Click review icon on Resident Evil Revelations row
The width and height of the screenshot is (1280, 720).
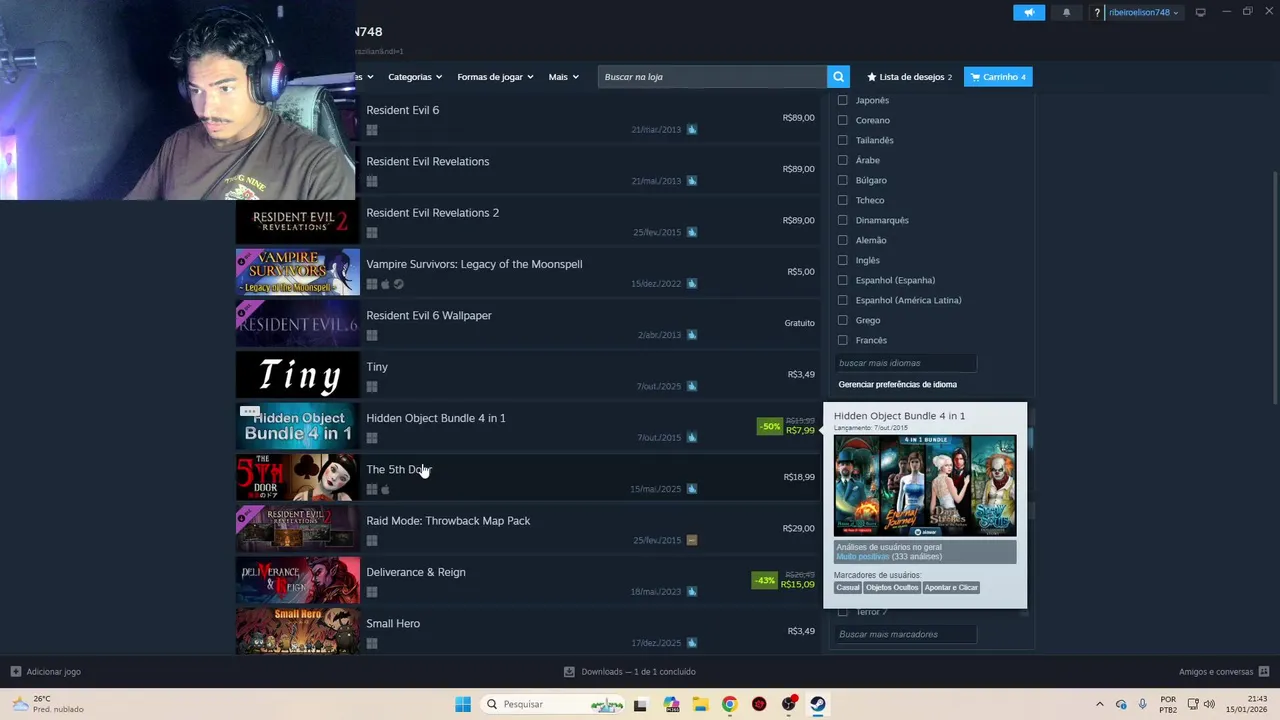tap(691, 181)
